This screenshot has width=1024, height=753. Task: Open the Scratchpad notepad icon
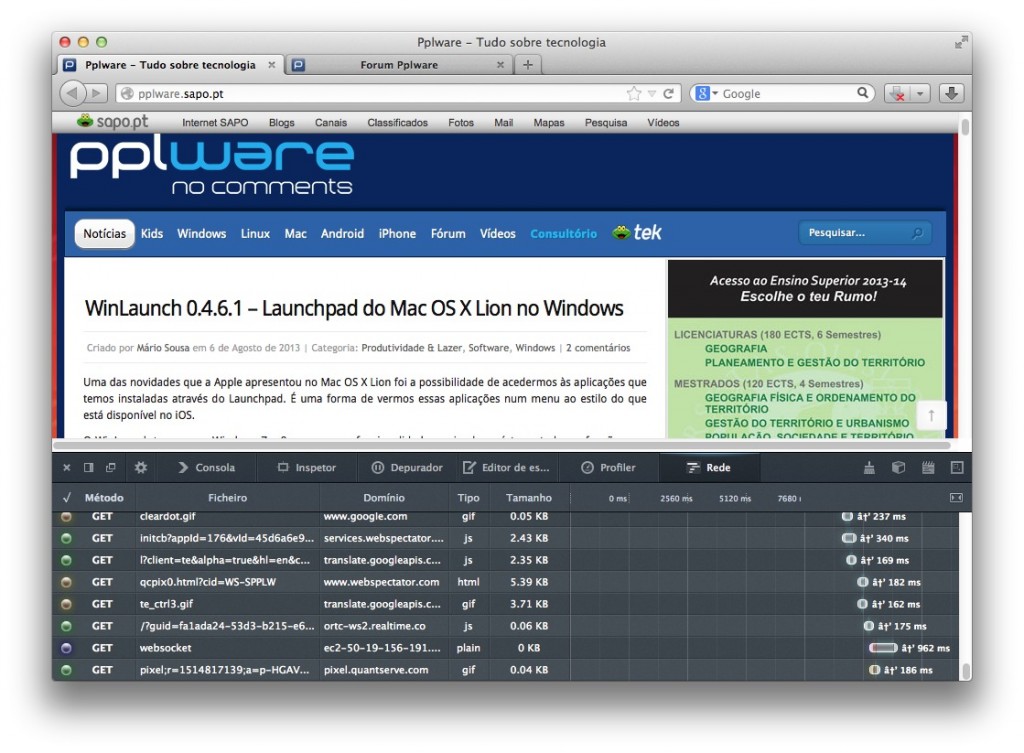tap(928, 467)
